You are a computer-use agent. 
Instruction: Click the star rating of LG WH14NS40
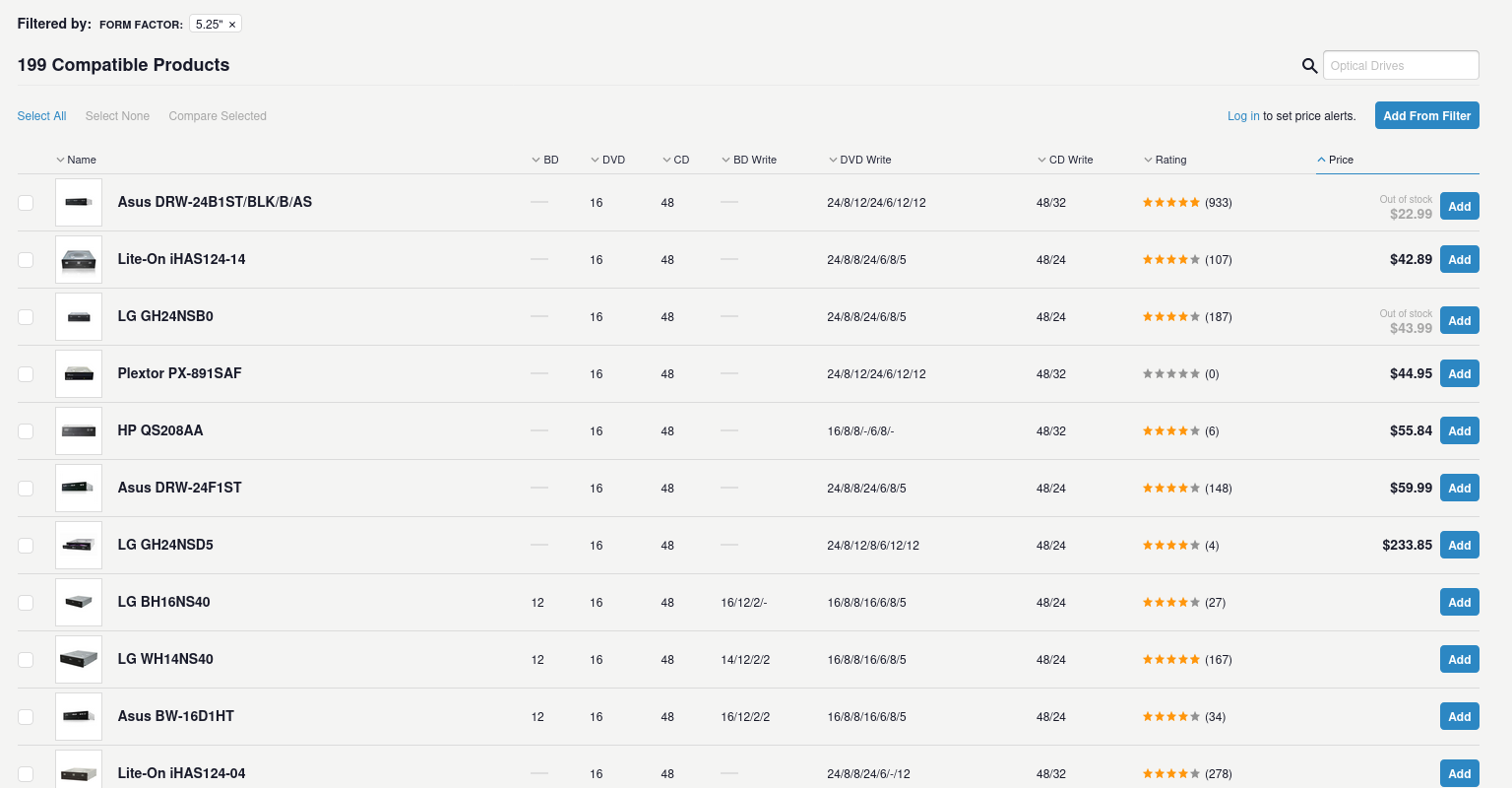pyautogui.click(x=1171, y=660)
